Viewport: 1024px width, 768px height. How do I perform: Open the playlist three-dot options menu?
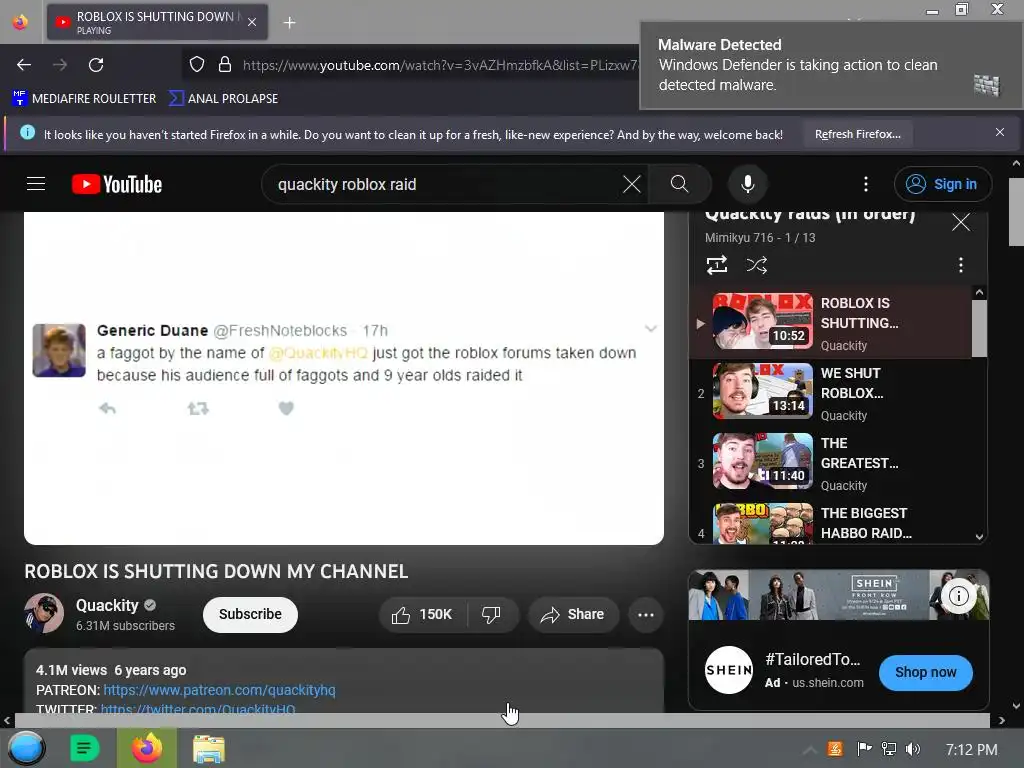961,265
